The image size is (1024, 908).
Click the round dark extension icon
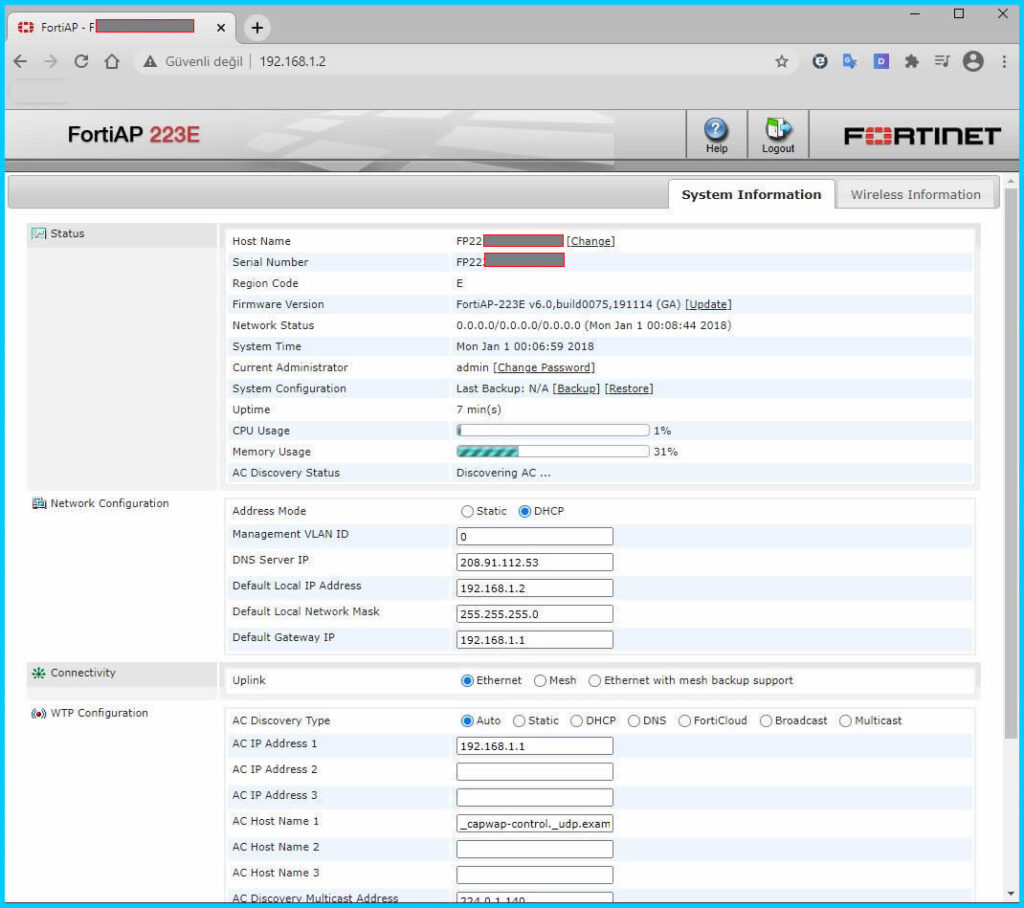pyautogui.click(x=820, y=61)
